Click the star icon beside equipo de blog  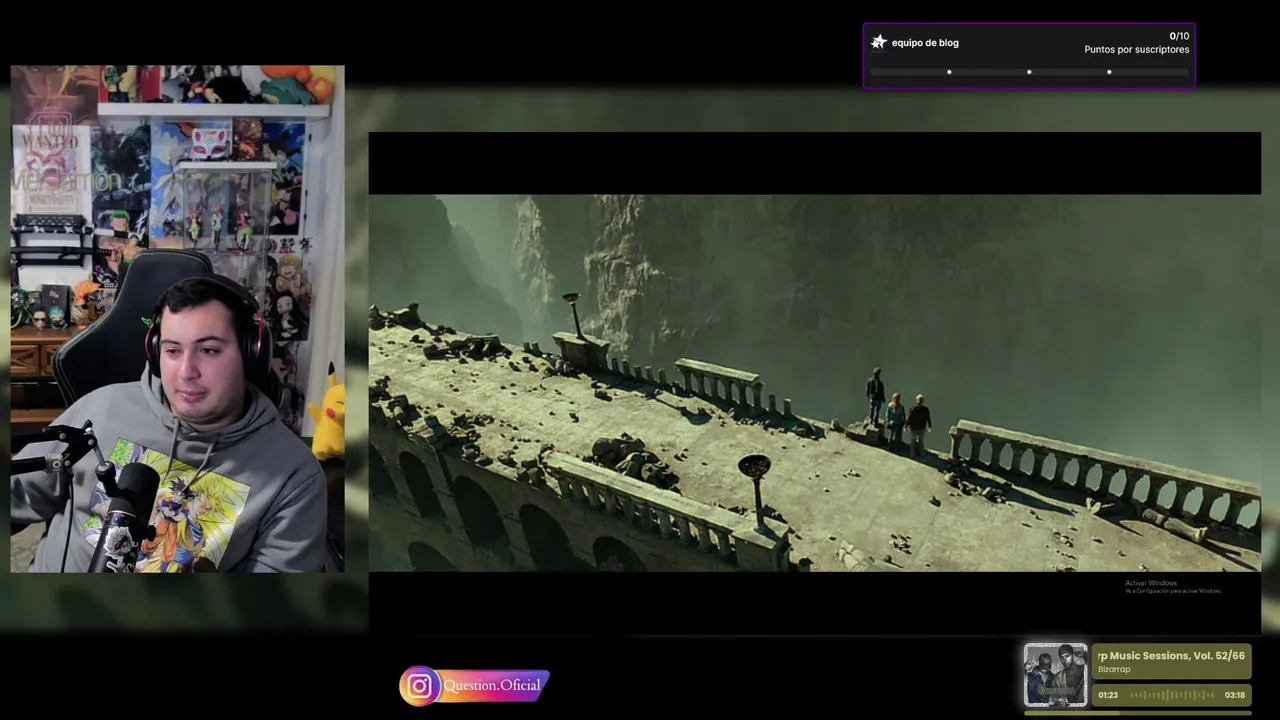coord(879,42)
